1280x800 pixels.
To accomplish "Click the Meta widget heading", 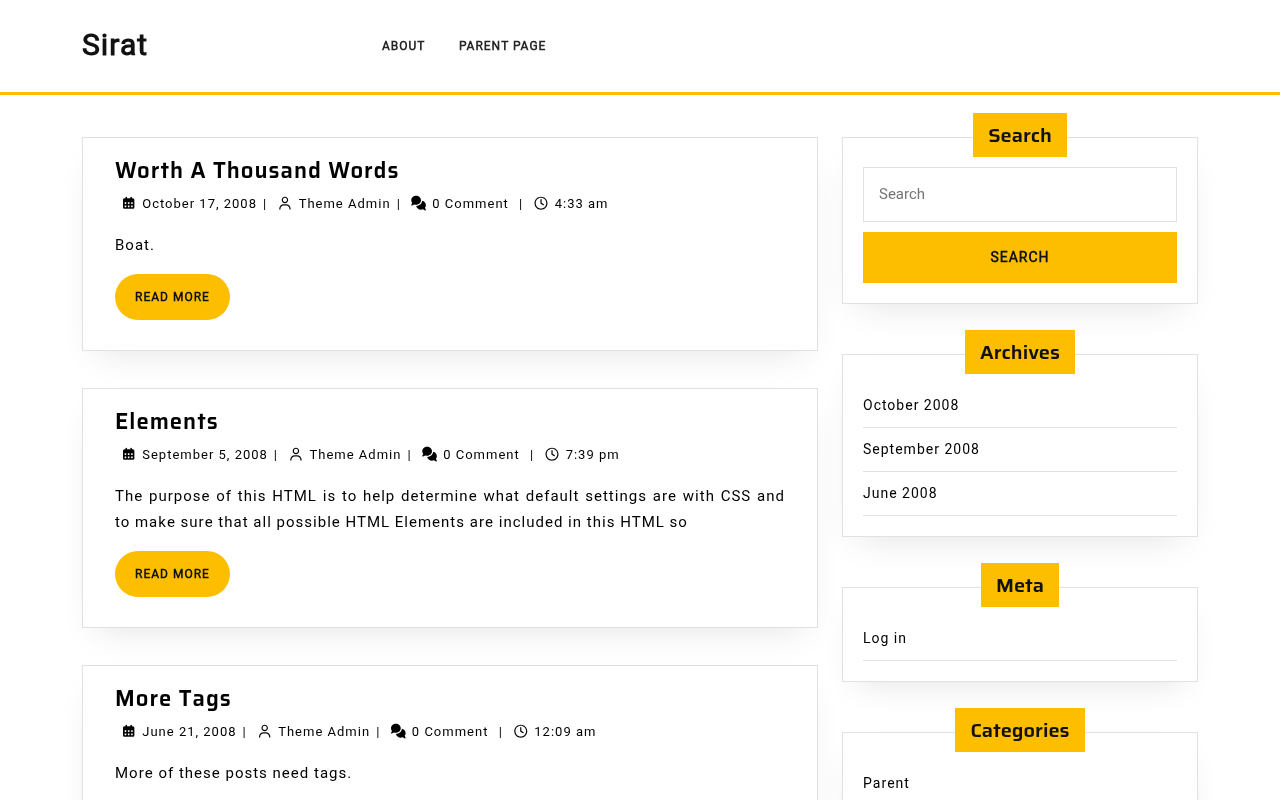I will (1020, 585).
